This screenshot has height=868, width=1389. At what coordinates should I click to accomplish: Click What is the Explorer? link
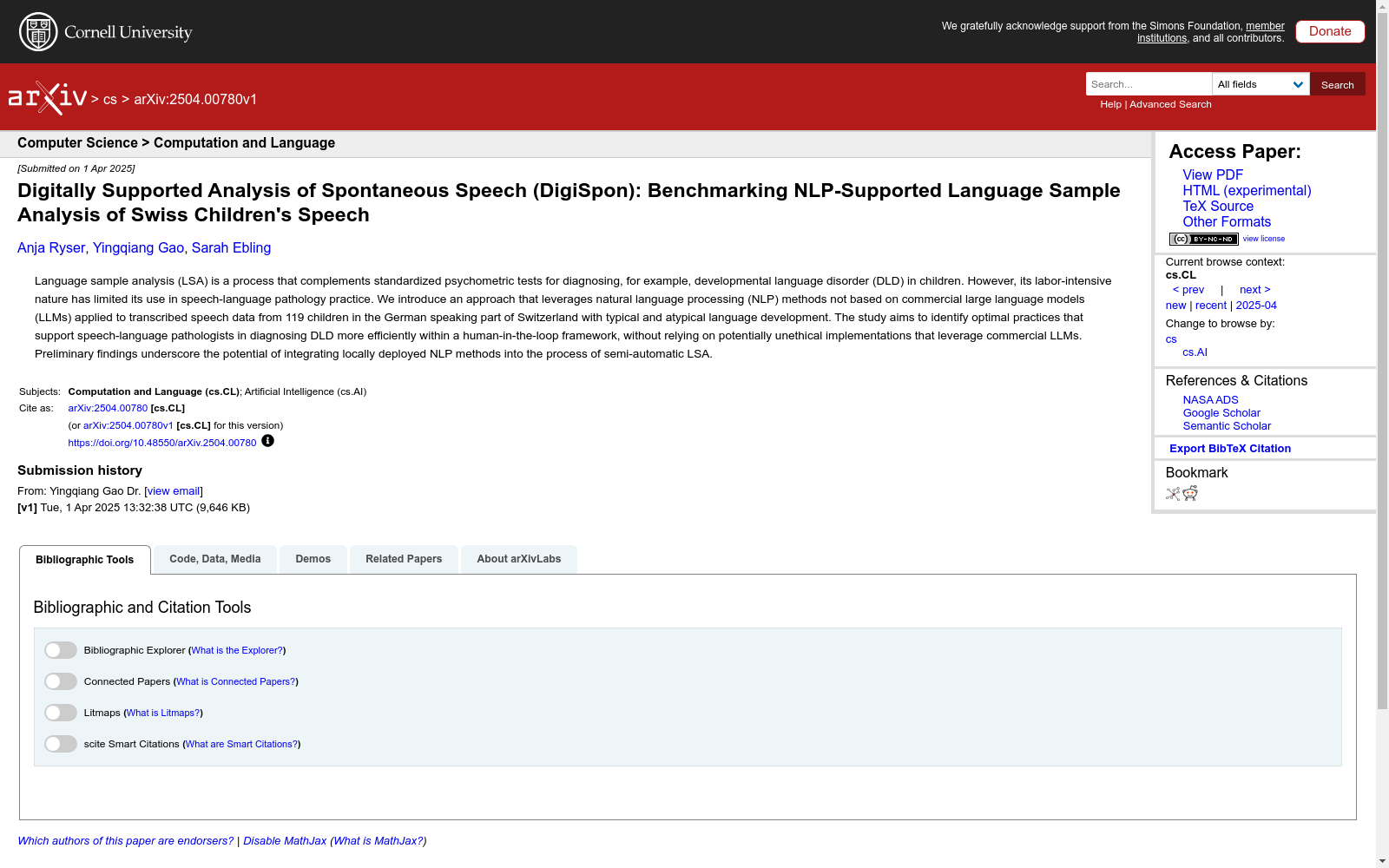(237, 650)
